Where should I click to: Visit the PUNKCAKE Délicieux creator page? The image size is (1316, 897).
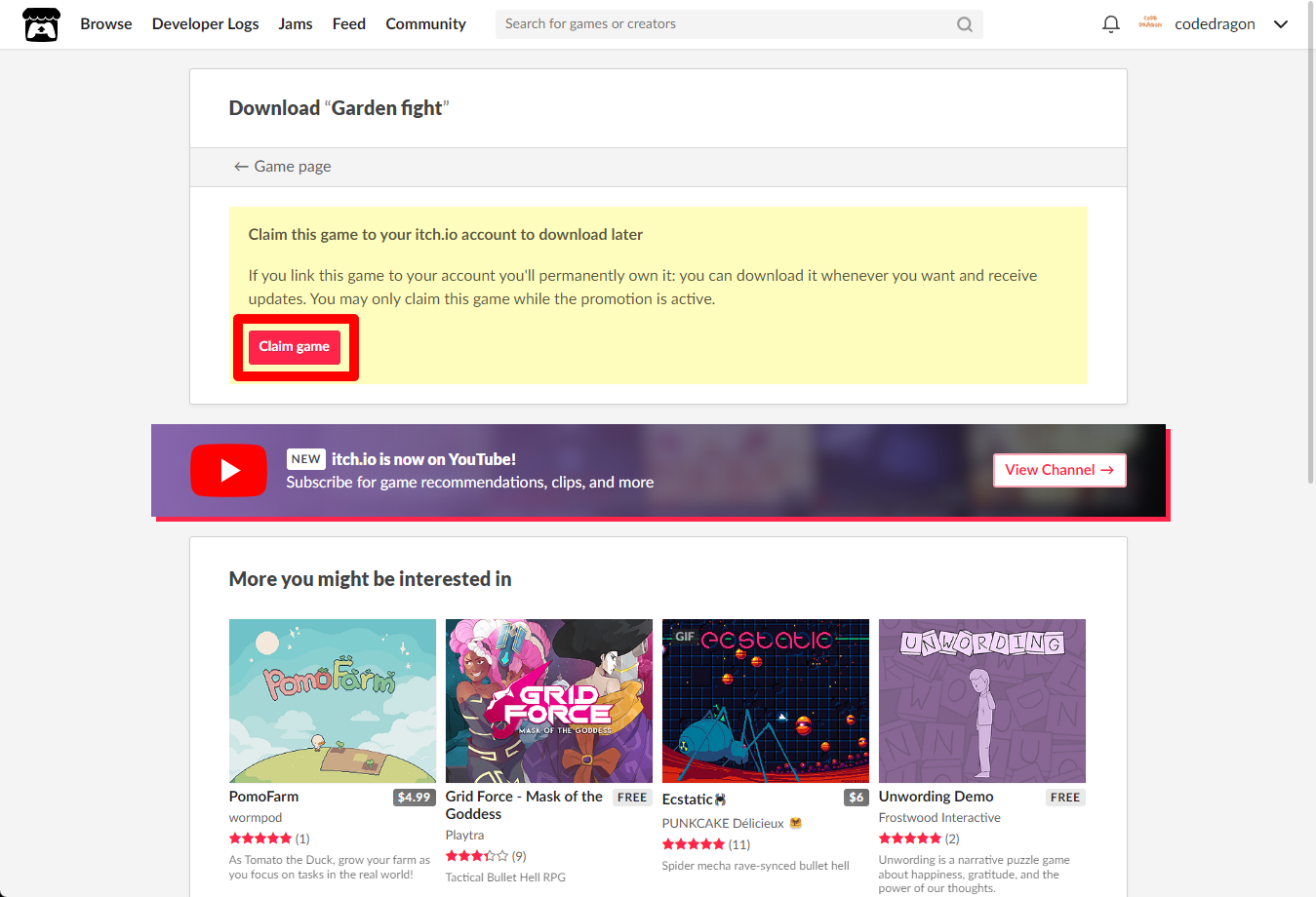[723, 824]
